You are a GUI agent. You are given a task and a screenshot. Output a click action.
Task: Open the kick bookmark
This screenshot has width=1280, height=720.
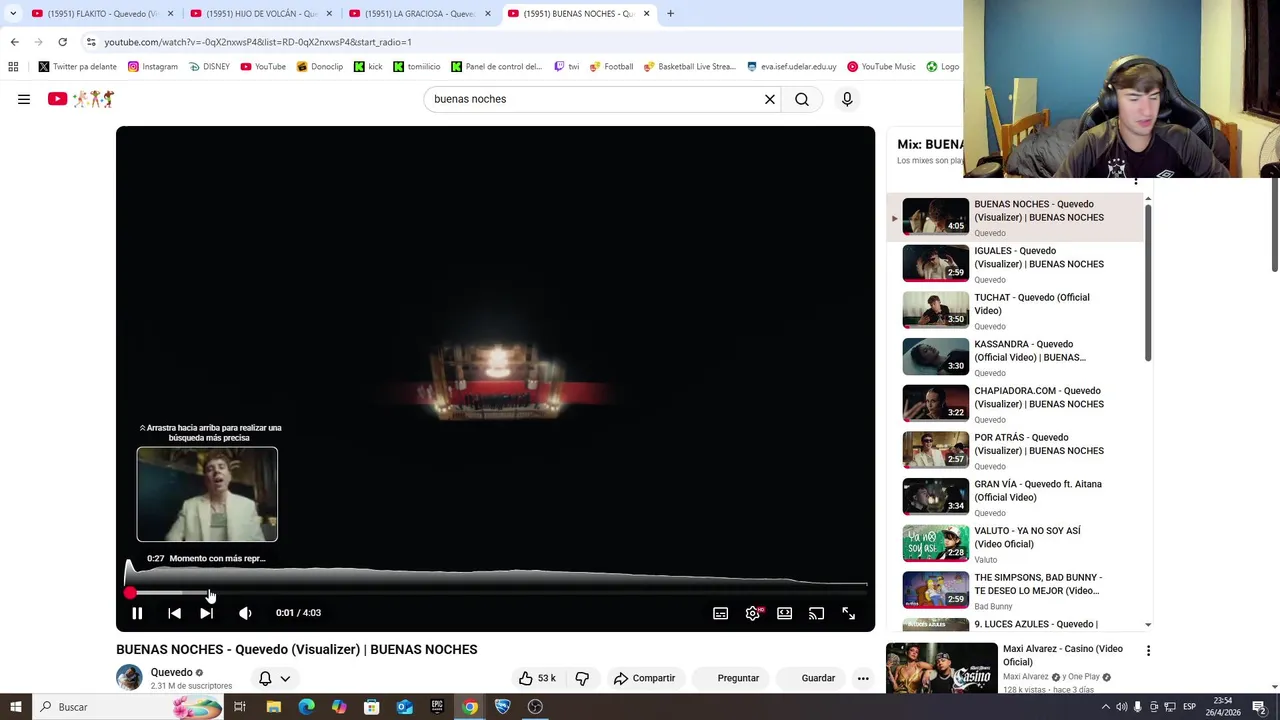(368, 67)
